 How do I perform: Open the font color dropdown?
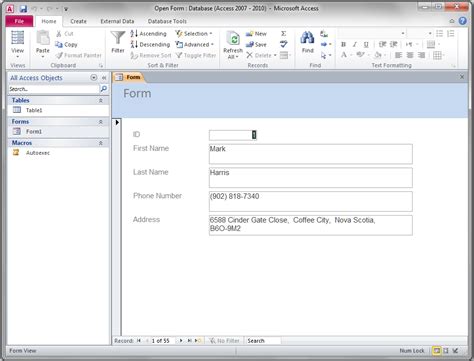[351, 55]
